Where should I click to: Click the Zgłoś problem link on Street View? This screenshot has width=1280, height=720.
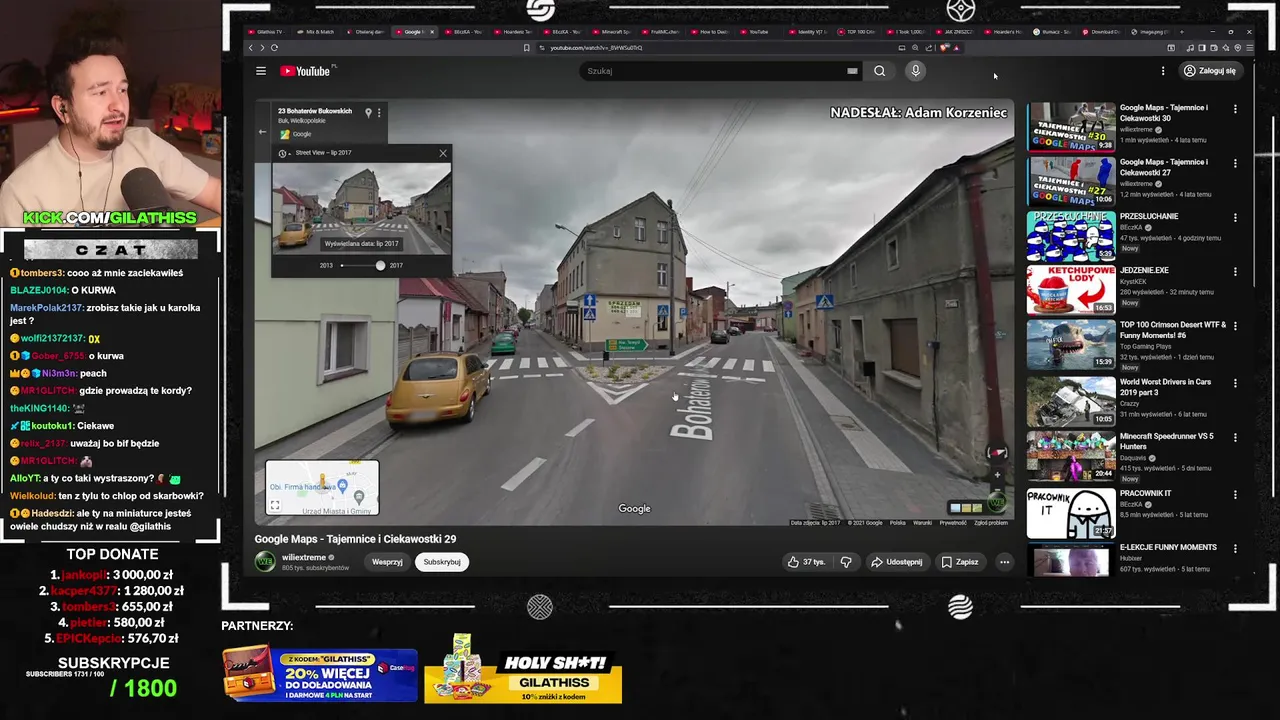991,522
